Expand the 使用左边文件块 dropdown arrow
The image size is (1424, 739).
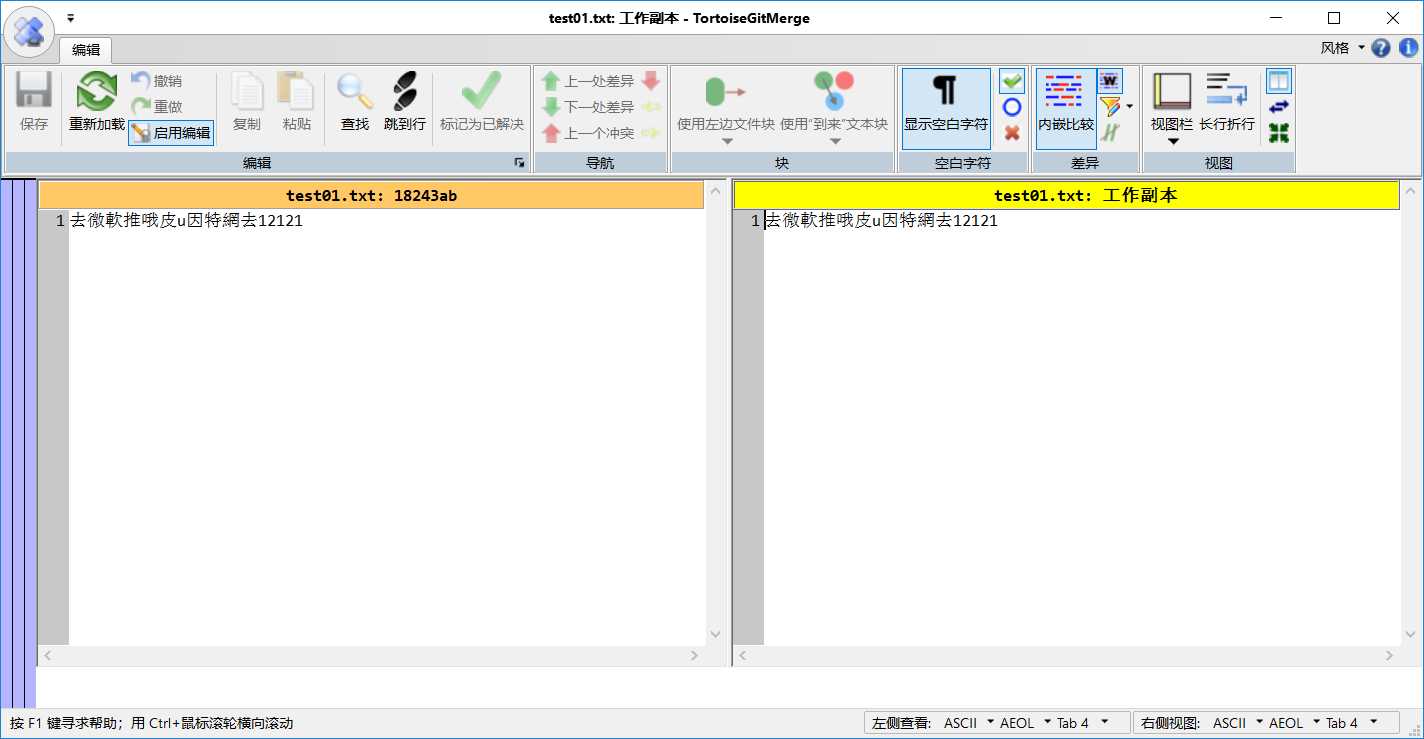pyautogui.click(x=727, y=141)
